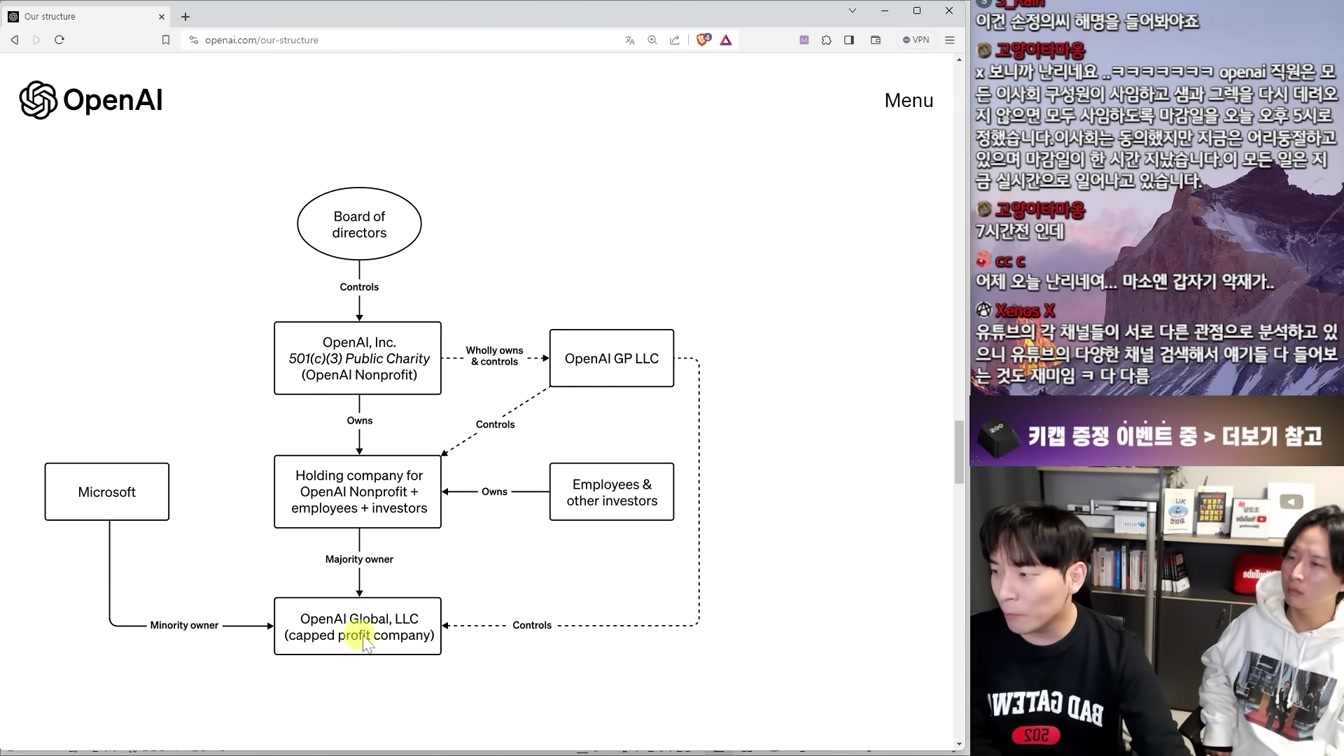Click the OpenAI Global, LLC box
This screenshot has height=756, width=1344.
click(x=358, y=626)
